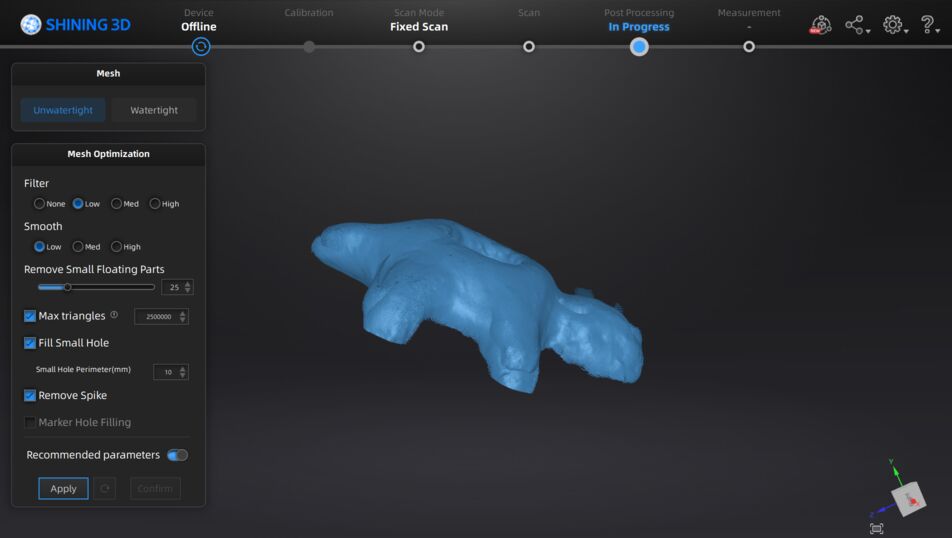Viewport: 952px width, 538px height.
Task: Set Filter to Low
Action: pyautogui.click(x=78, y=203)
